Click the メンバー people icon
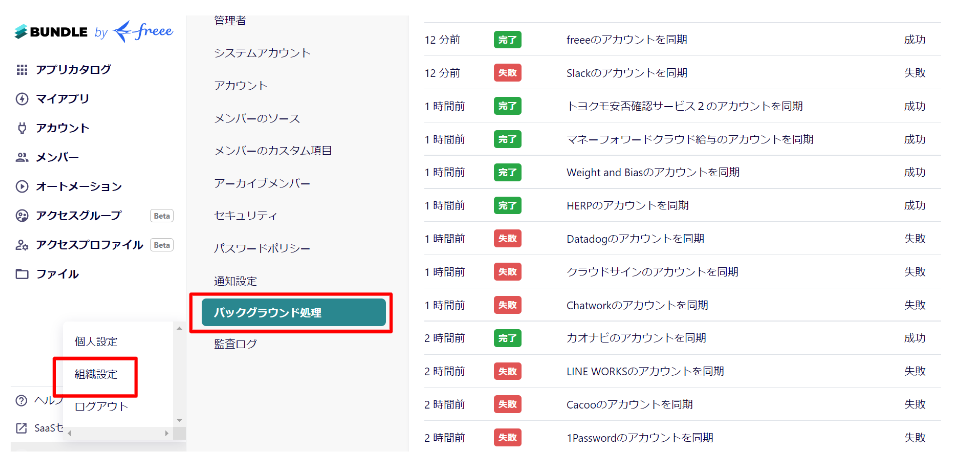Screen dimensions: 963x469 pos(22,157)
